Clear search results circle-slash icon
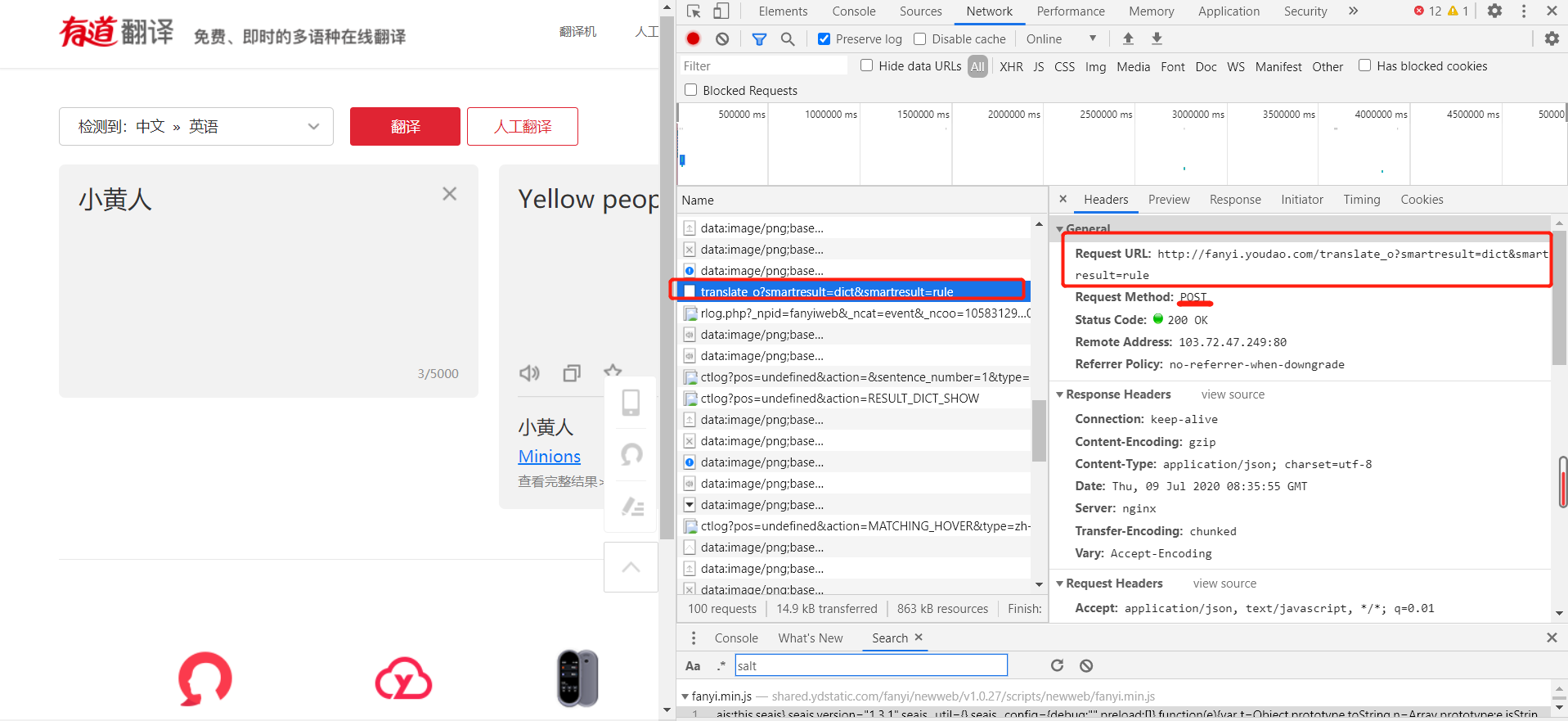Screen dimensions: 1568x721 [1086, 665]
